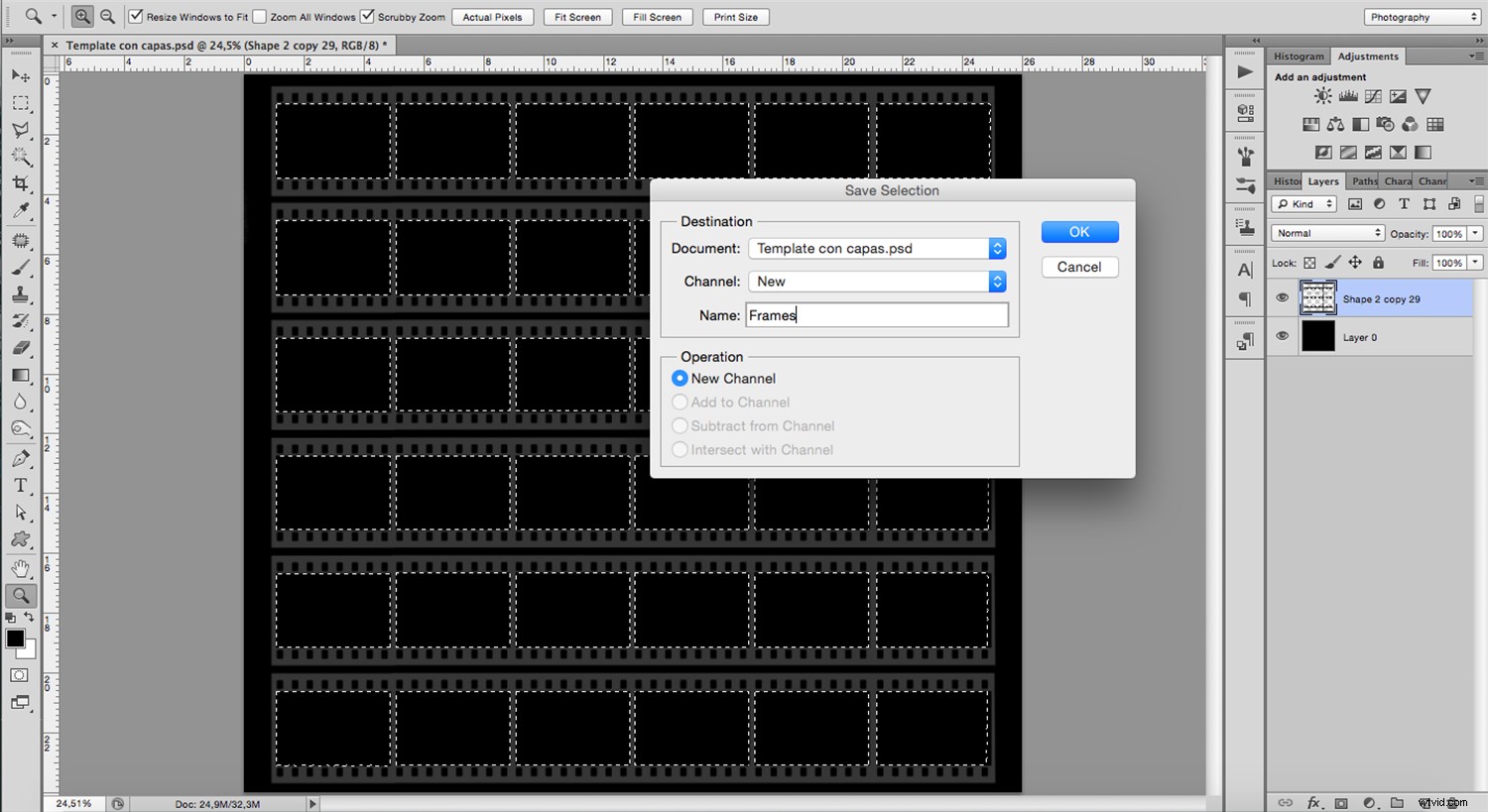Hide Layer 0 visibility

[1282, 336]
